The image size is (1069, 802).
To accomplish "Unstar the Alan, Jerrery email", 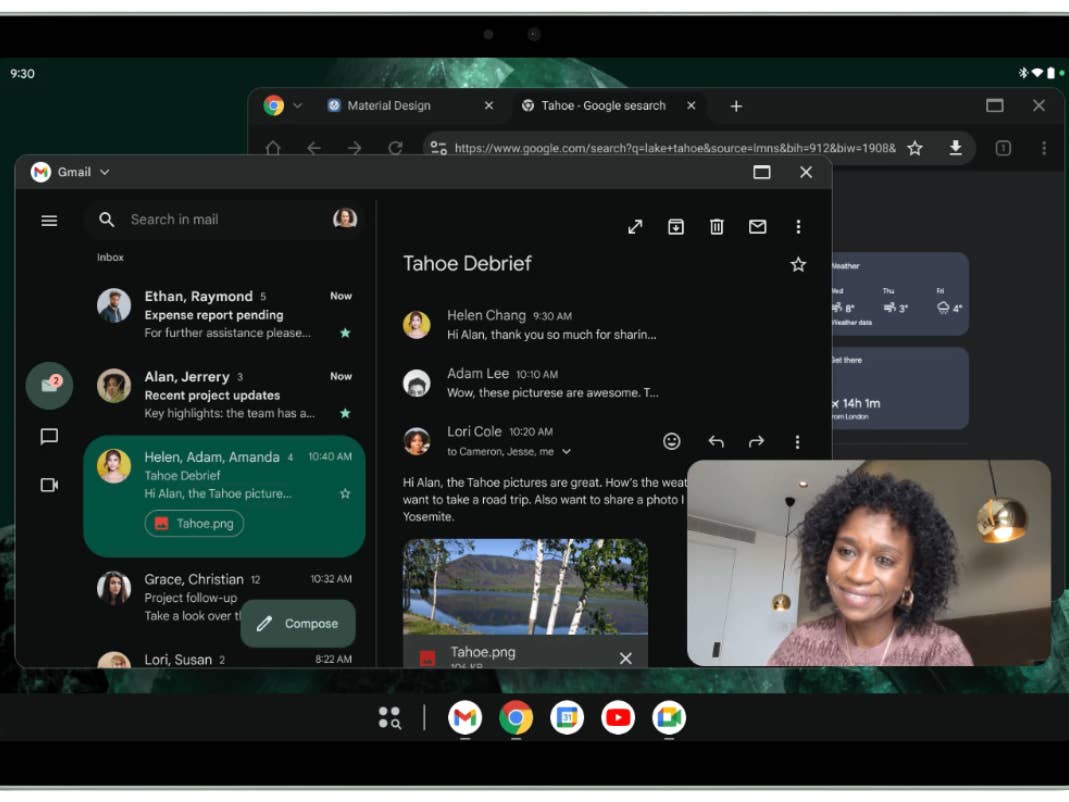I will coord(345,413).
